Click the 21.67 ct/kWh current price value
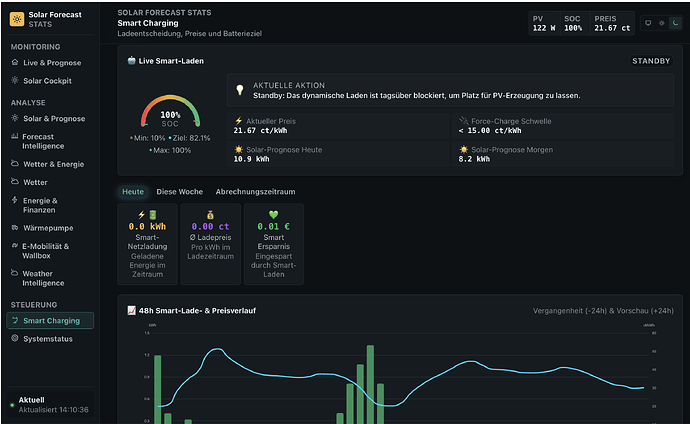 click(260, 131)
